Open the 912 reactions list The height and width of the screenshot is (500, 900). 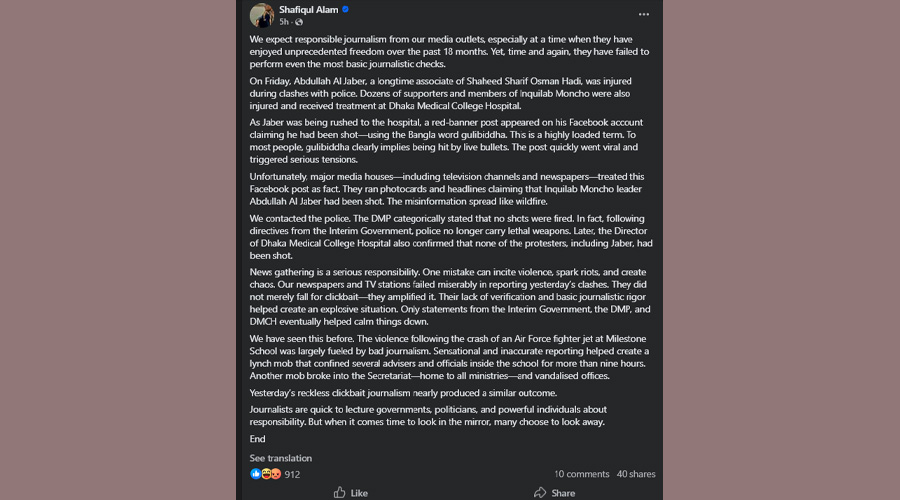click(292, 474)
